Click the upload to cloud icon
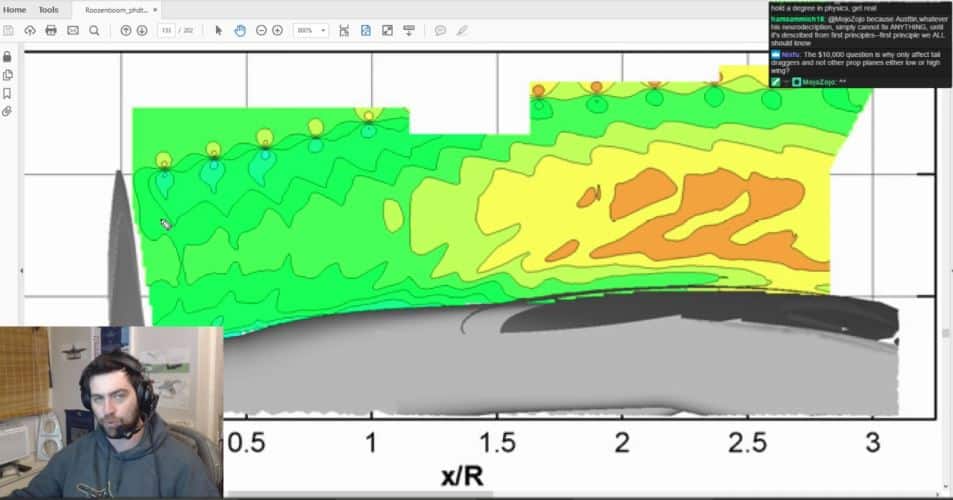This screenshot has width=953, height=500. pyautogui.click(x=30, y=30)
